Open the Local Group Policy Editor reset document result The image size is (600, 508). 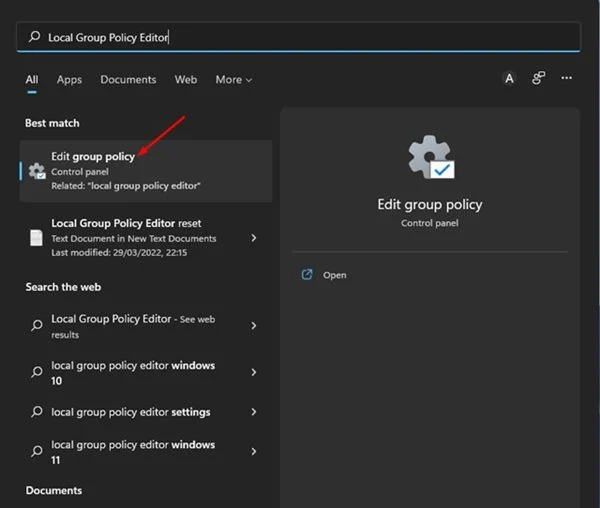pyautogui.click(x=146, y=238)
